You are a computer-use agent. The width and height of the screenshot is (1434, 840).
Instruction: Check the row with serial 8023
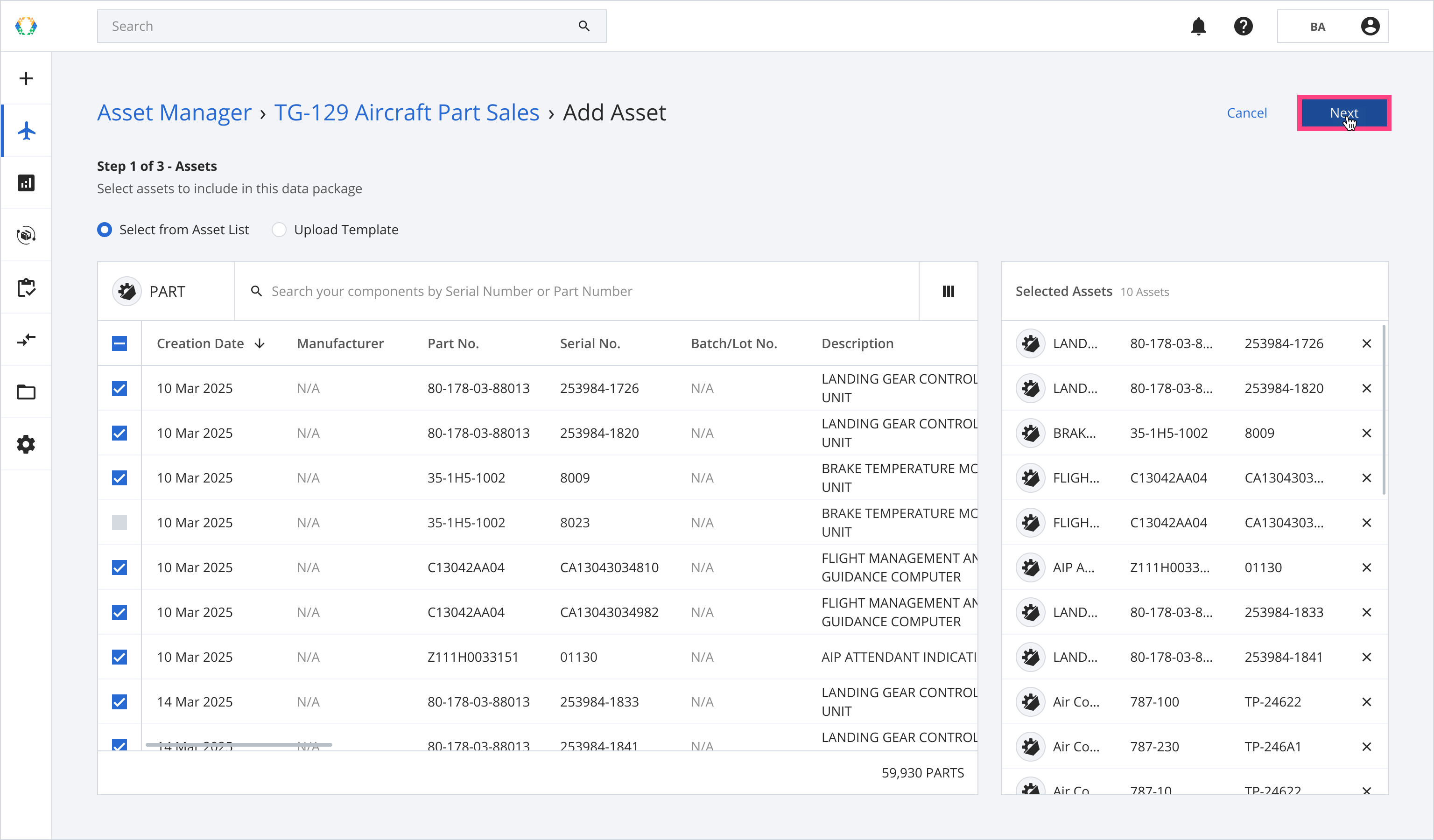coord(119,523)
